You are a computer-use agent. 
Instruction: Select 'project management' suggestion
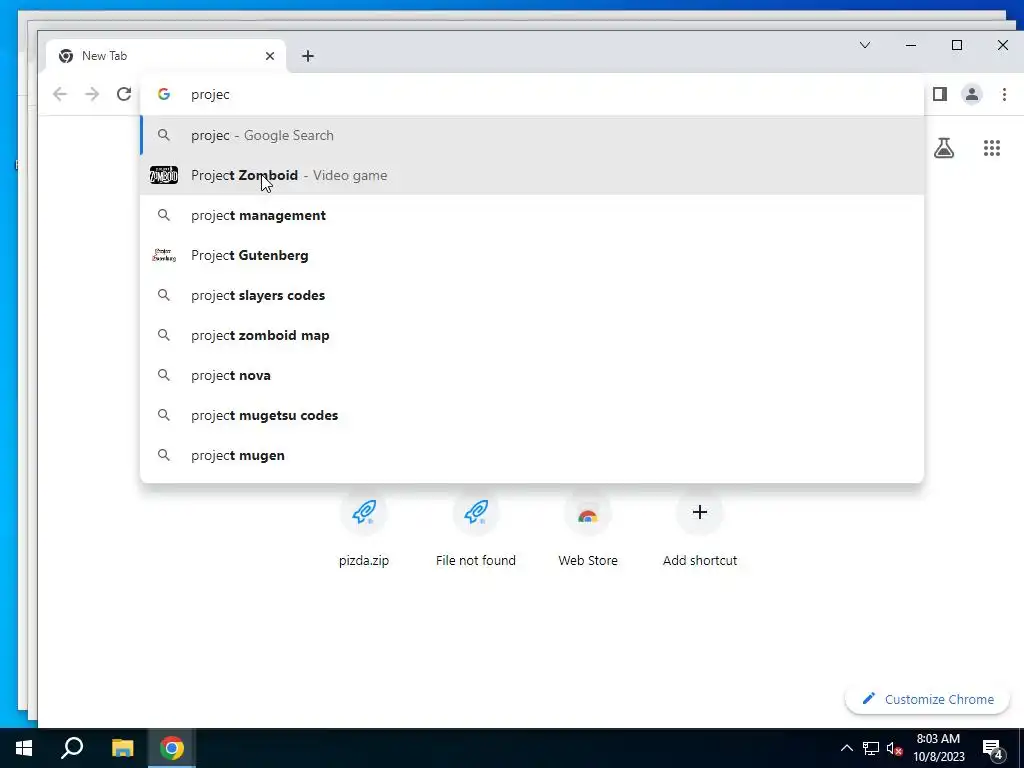point(532,216)
